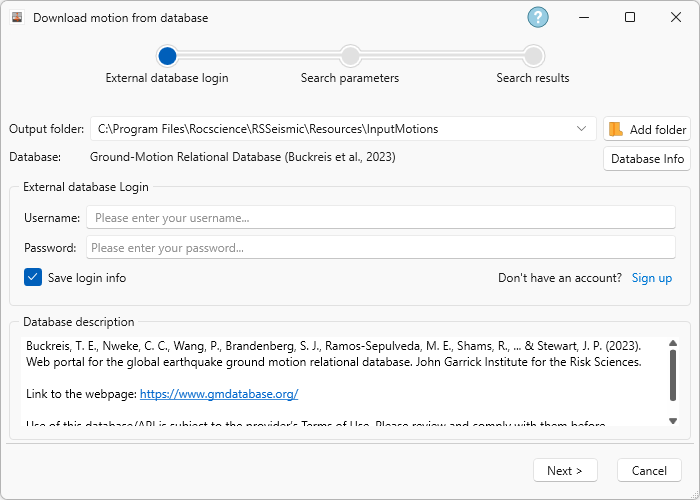Screen dimensions: 700x500
Task: Click the application icon in the title bar
Action: (17, 17)
